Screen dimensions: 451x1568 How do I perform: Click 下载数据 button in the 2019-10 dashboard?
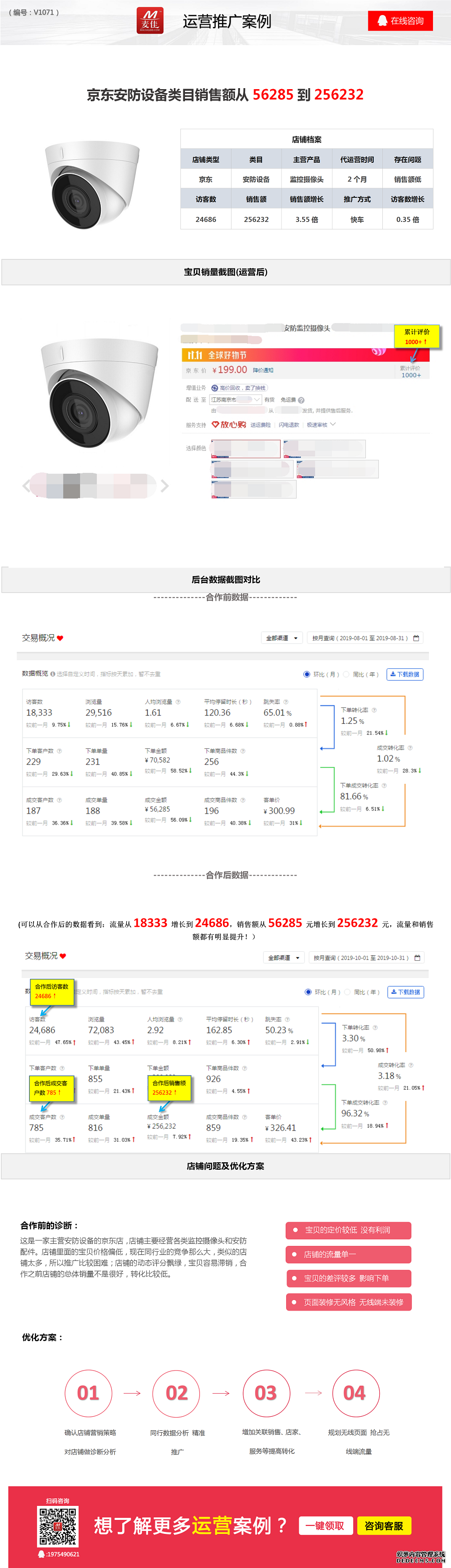tap(406, 991)
